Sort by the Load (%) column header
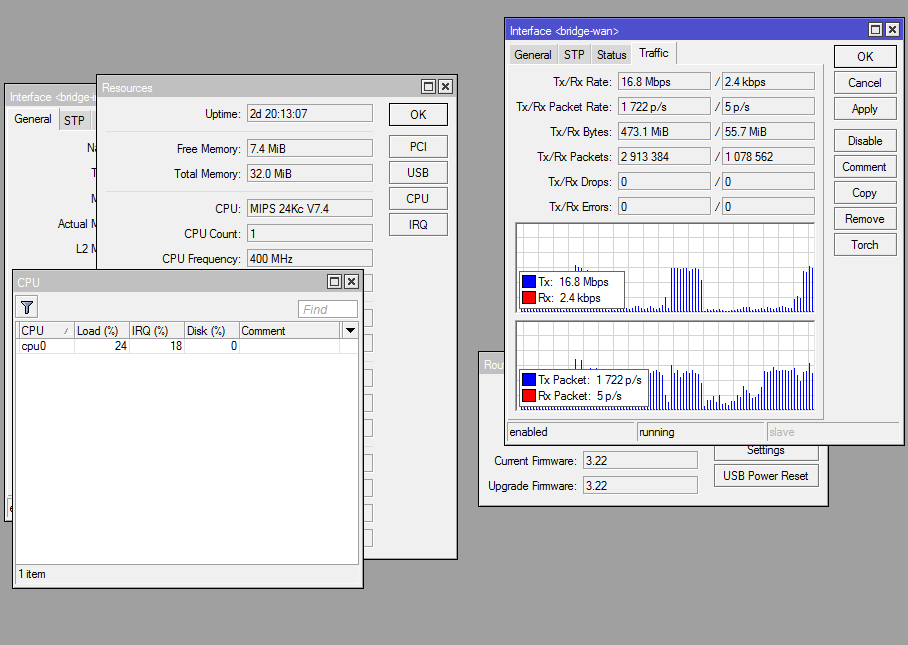 click(98, 331)
